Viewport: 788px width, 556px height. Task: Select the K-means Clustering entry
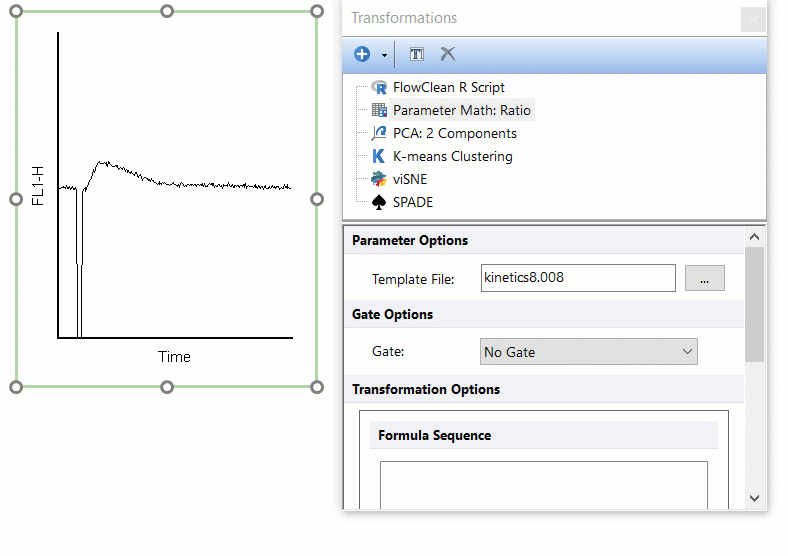point(452,156)
